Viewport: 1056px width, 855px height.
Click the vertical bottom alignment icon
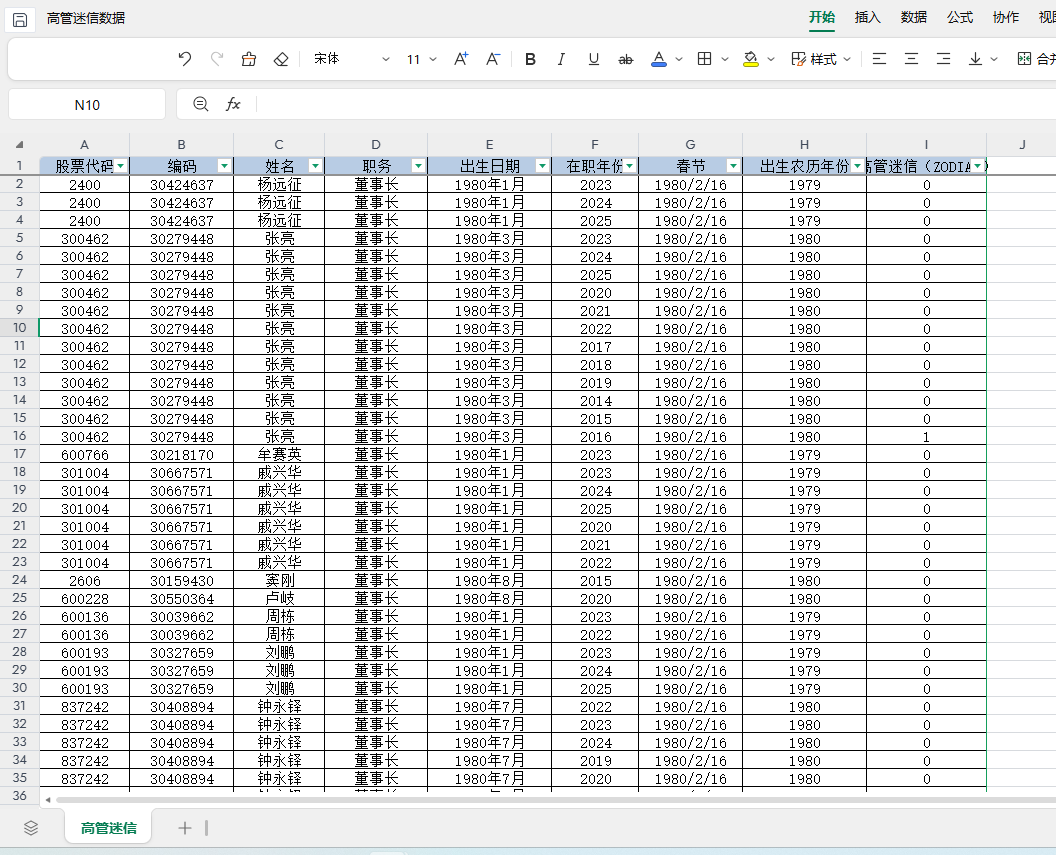tap(975, 59)
